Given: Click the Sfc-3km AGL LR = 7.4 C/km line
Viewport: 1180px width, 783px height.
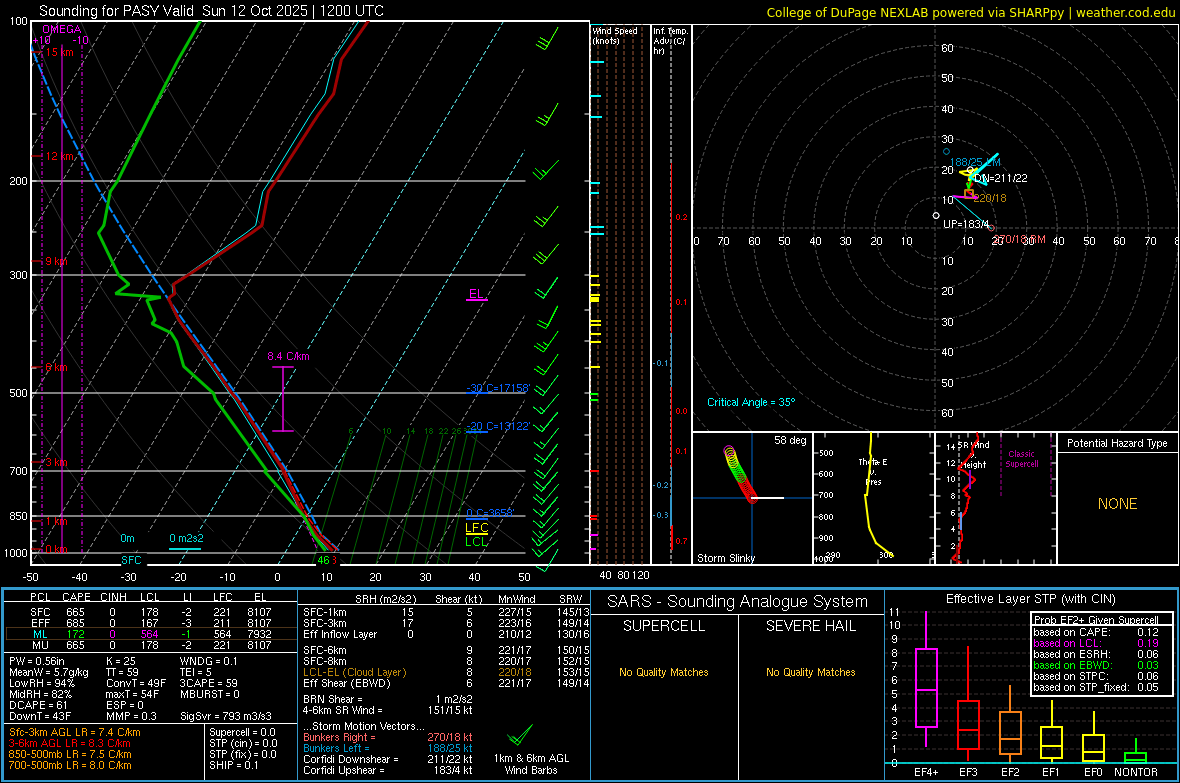Looking at the screenshot, I should coord(75,732).
